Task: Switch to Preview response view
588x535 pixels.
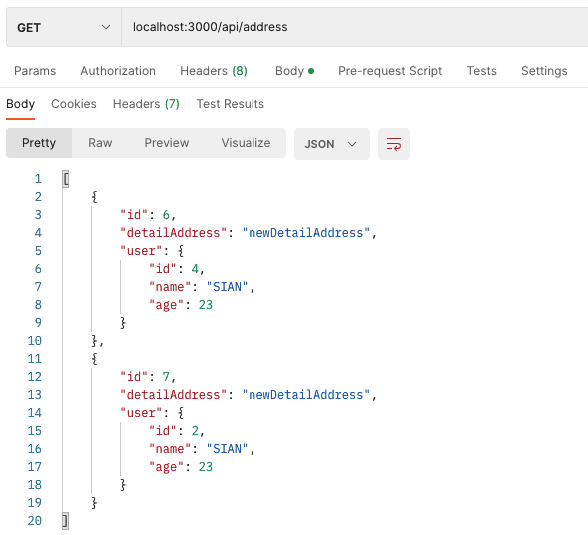Action: (x=167, y=143)
